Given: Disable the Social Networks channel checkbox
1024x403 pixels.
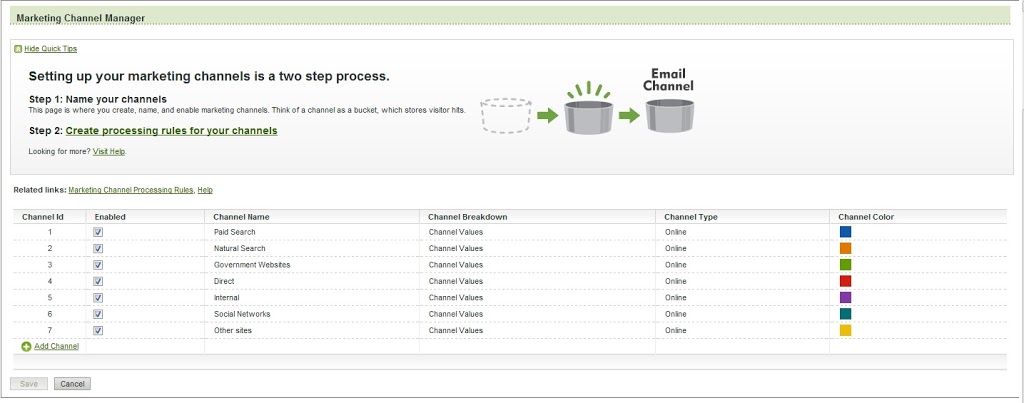Looking at the screenshot, I should [x=98, y=314].
